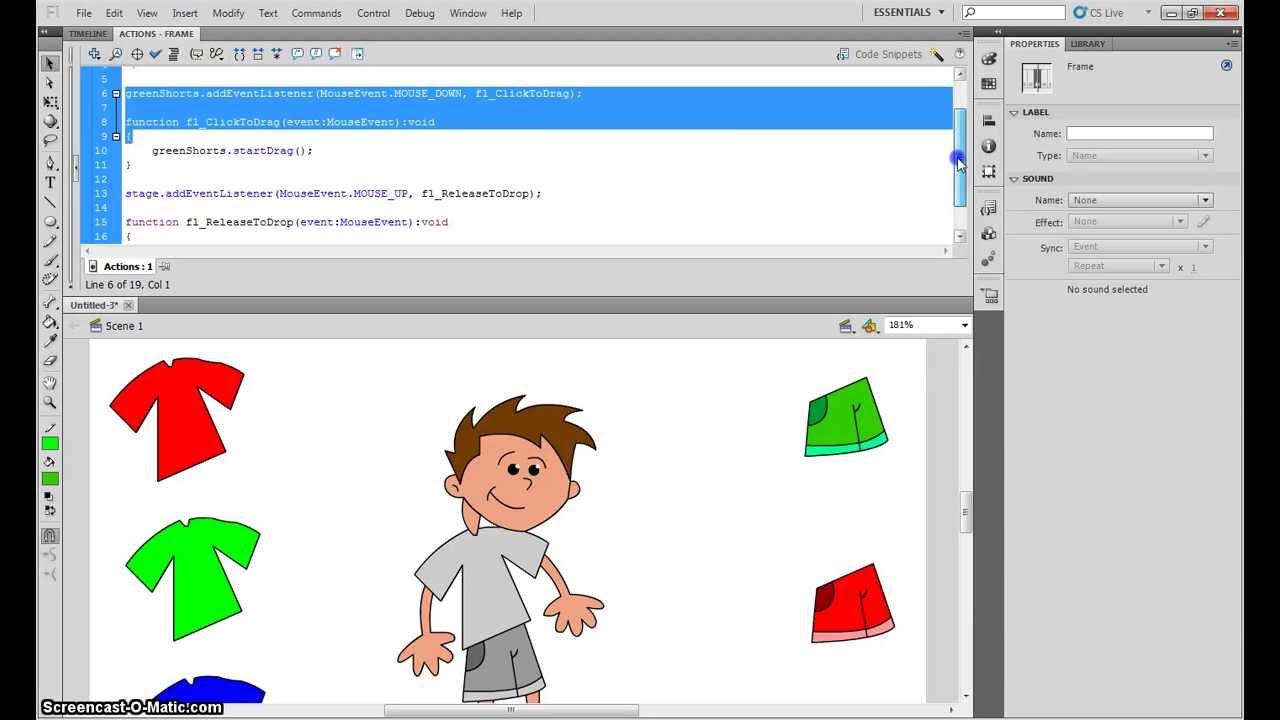The height and width of the screenshot is (720, 1280).
Task: Switch to the LIBRARY tab
Action: tap(1087, 44)
